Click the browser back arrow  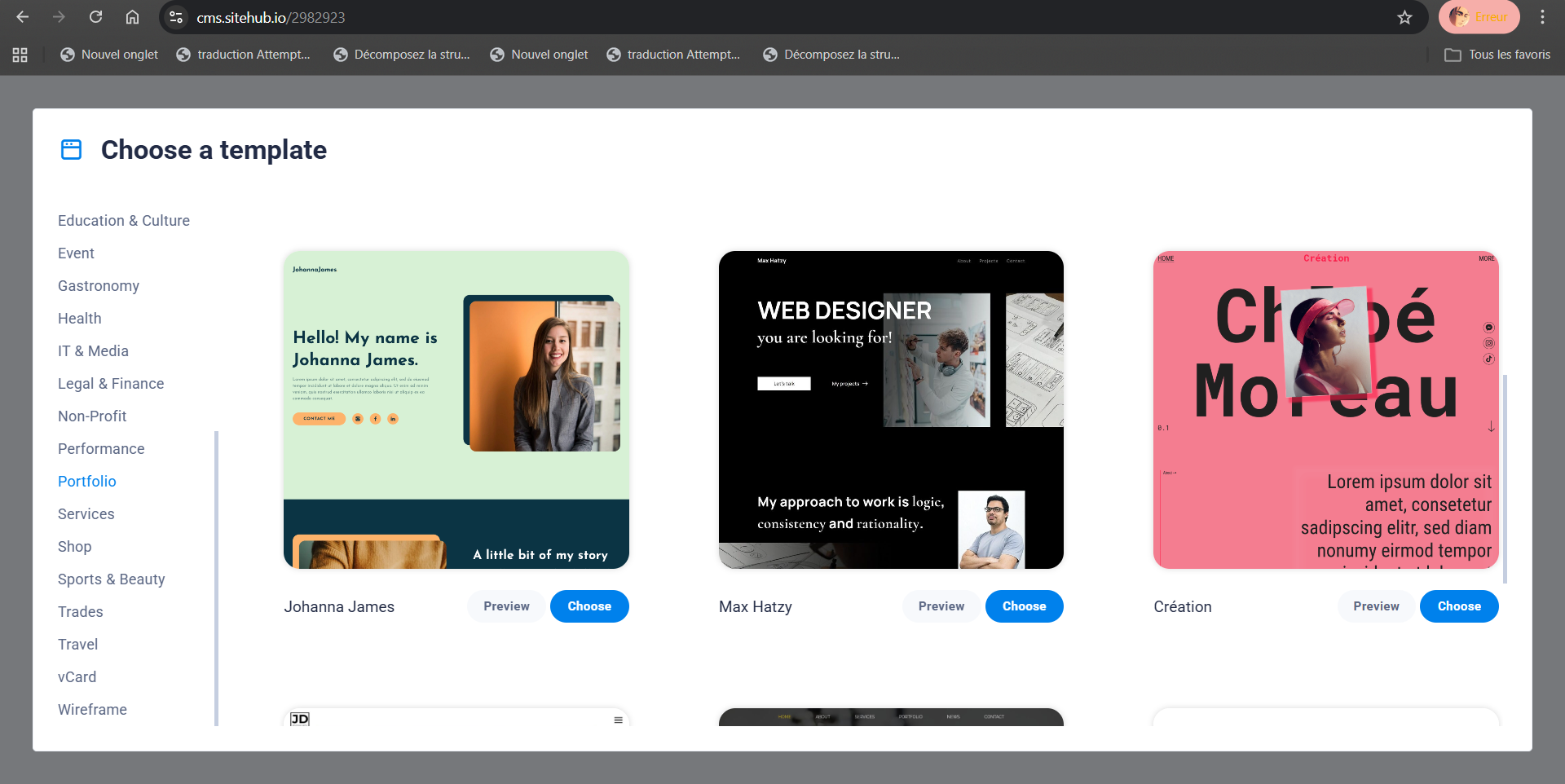pos(23,17)
